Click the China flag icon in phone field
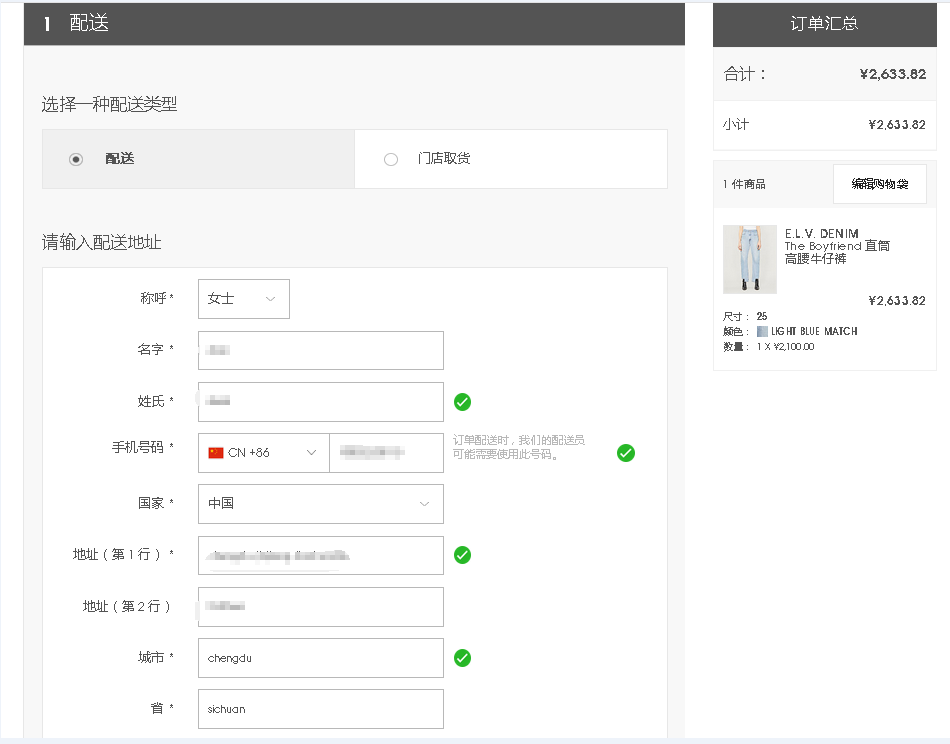Screen dimensions: 950x744 [x=216, y=453]
